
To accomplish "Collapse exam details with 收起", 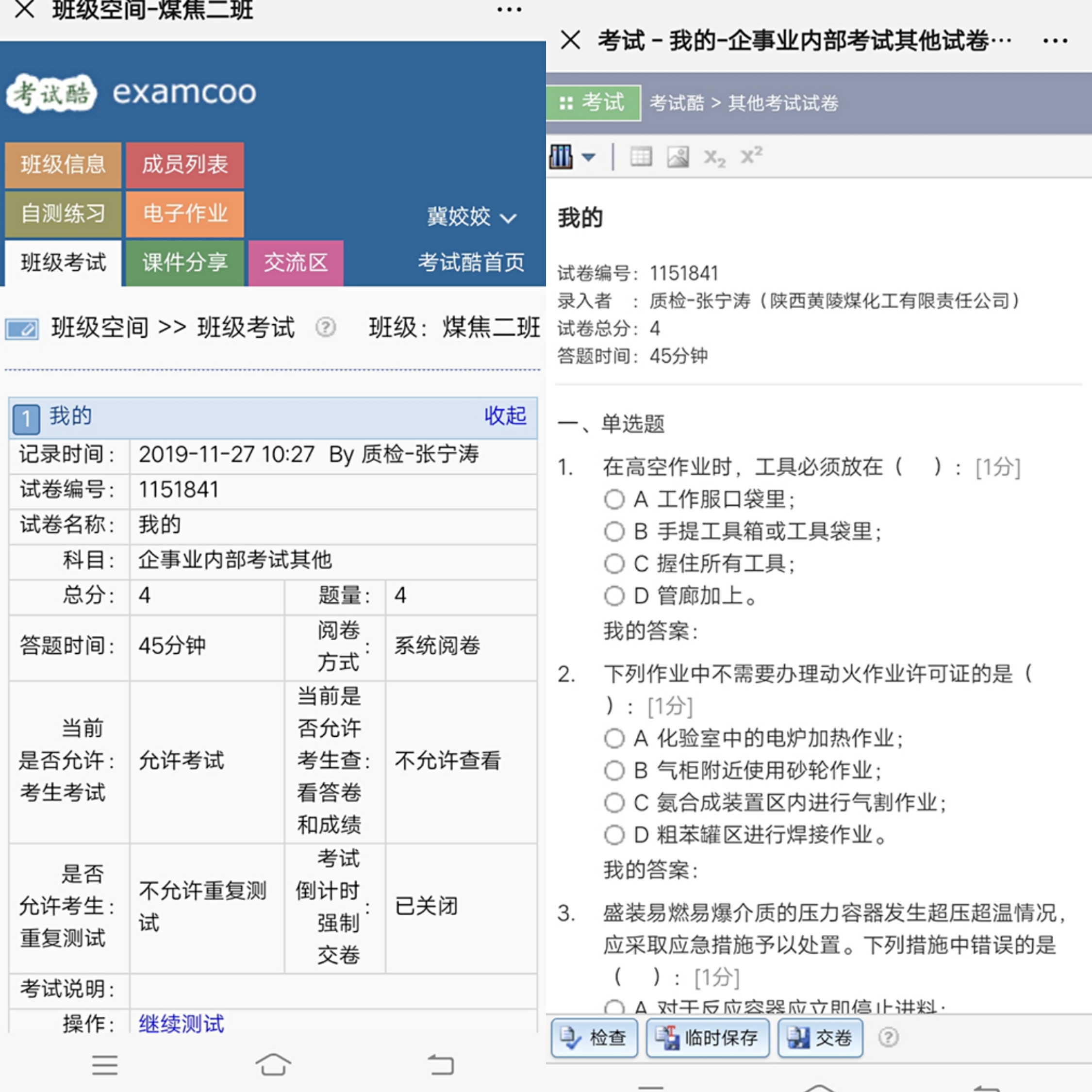I will [x=505, y=416].
